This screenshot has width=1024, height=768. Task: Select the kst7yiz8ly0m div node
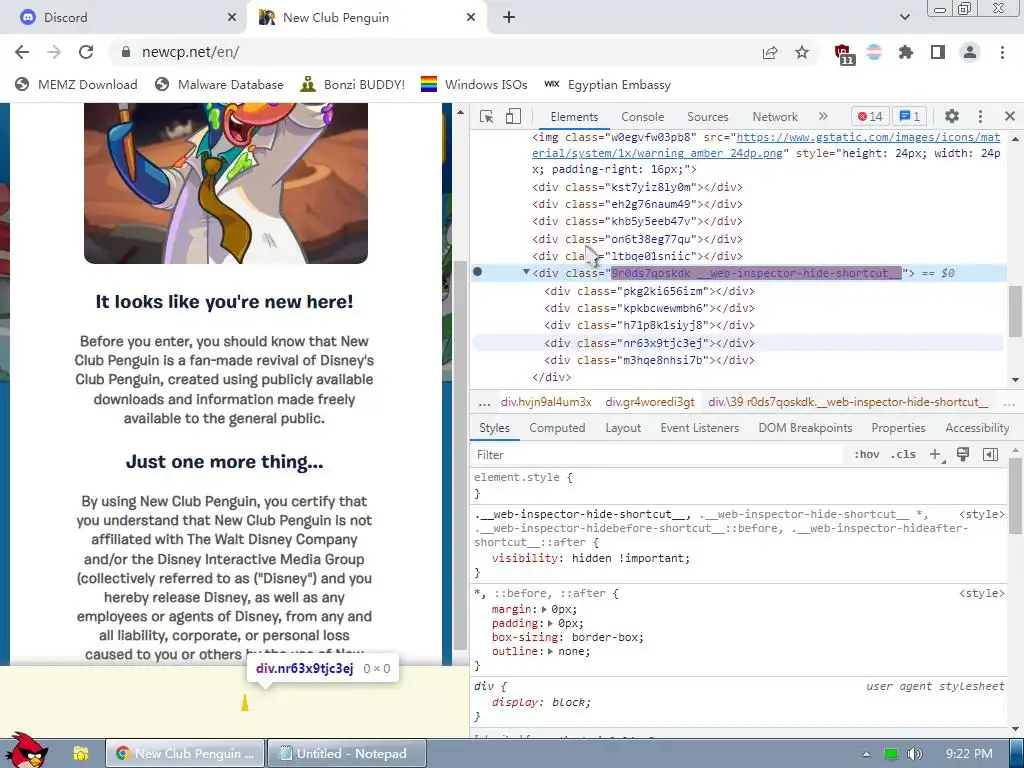pyautogui.click(x=637, y=187)
